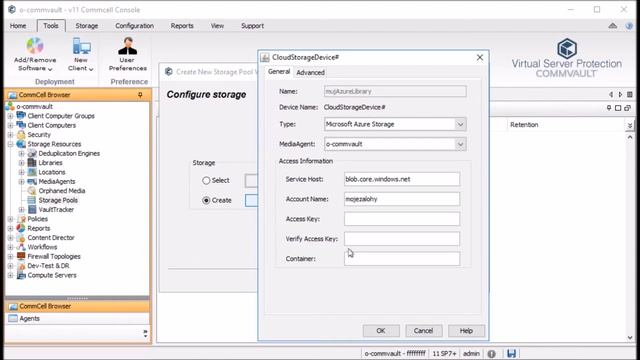Click admin user in status bar
Image resolution: width=640 pixels, height=360 pixels.
pos(471,353)
